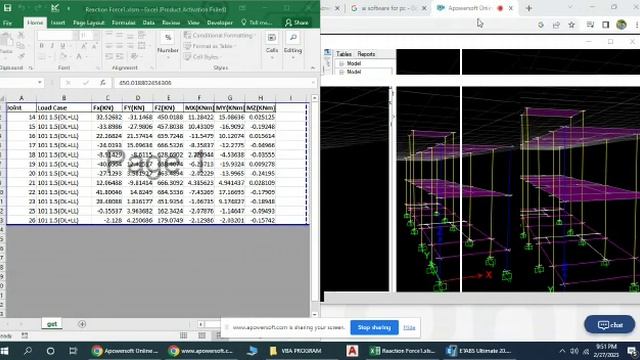640x360 pixels.
Task: Click the Hide link in the sharing bar
Action: [x=409, y=327]
